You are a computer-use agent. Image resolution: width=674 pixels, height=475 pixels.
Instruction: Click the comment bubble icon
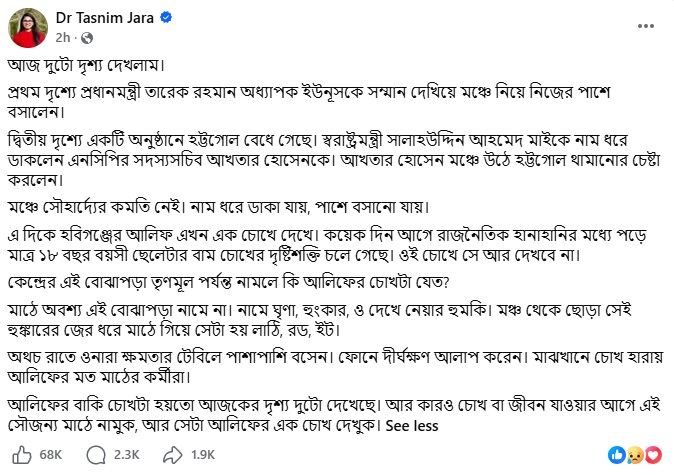96,455
